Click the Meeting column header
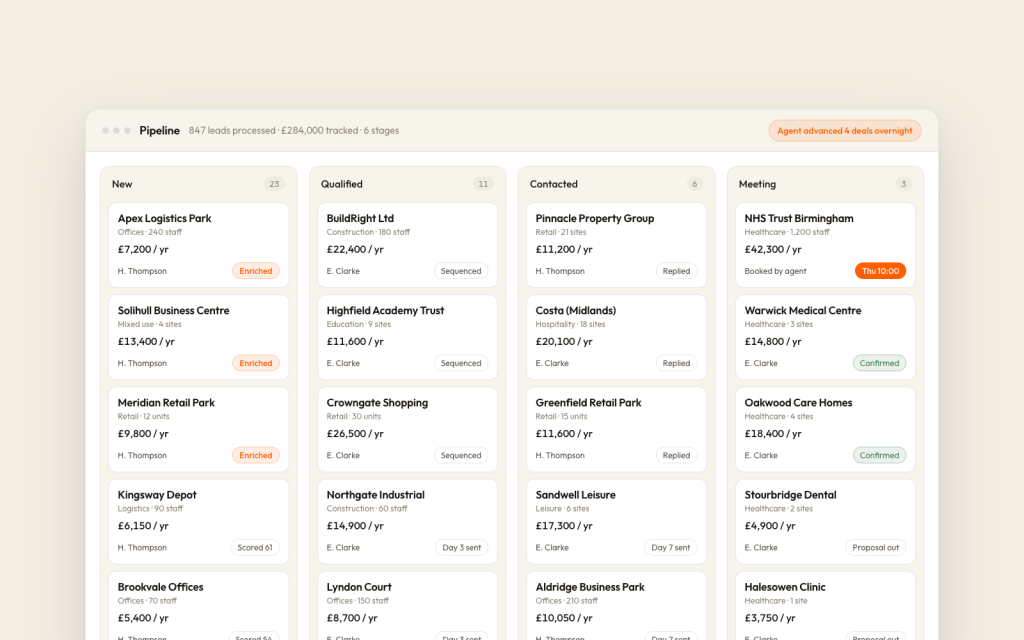1024x640 pixels. point(758,184)
